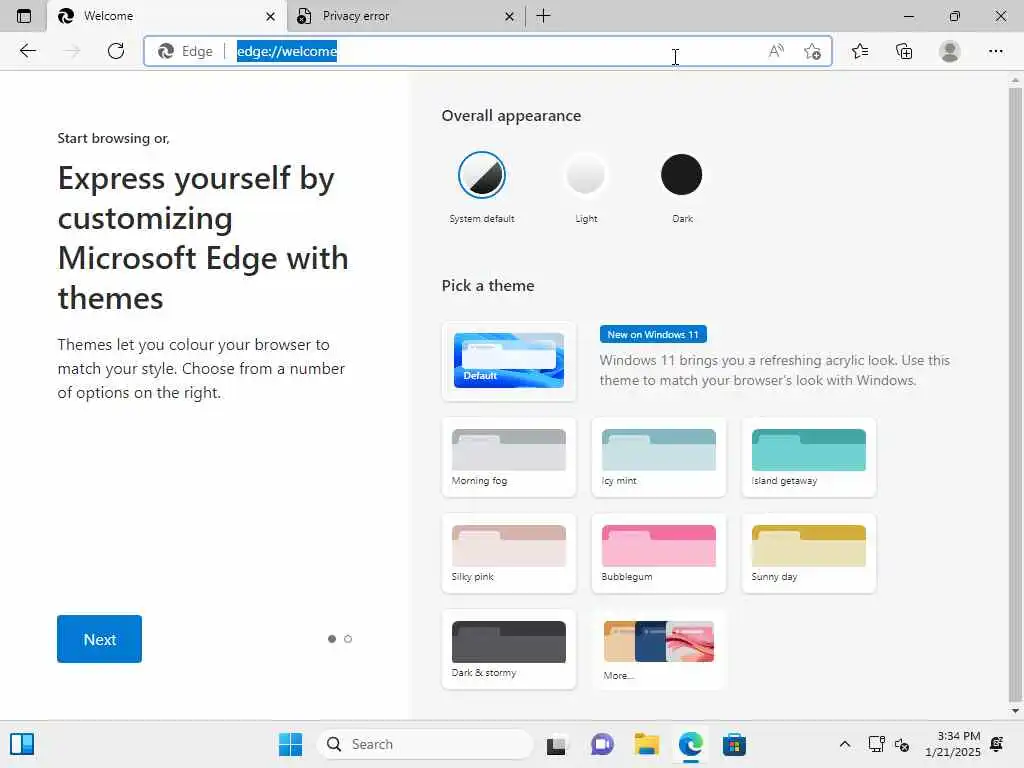Close the Welcome tab
Image resolution: width=1024 pixels, height=768 pixels.
tap(270, 16)
